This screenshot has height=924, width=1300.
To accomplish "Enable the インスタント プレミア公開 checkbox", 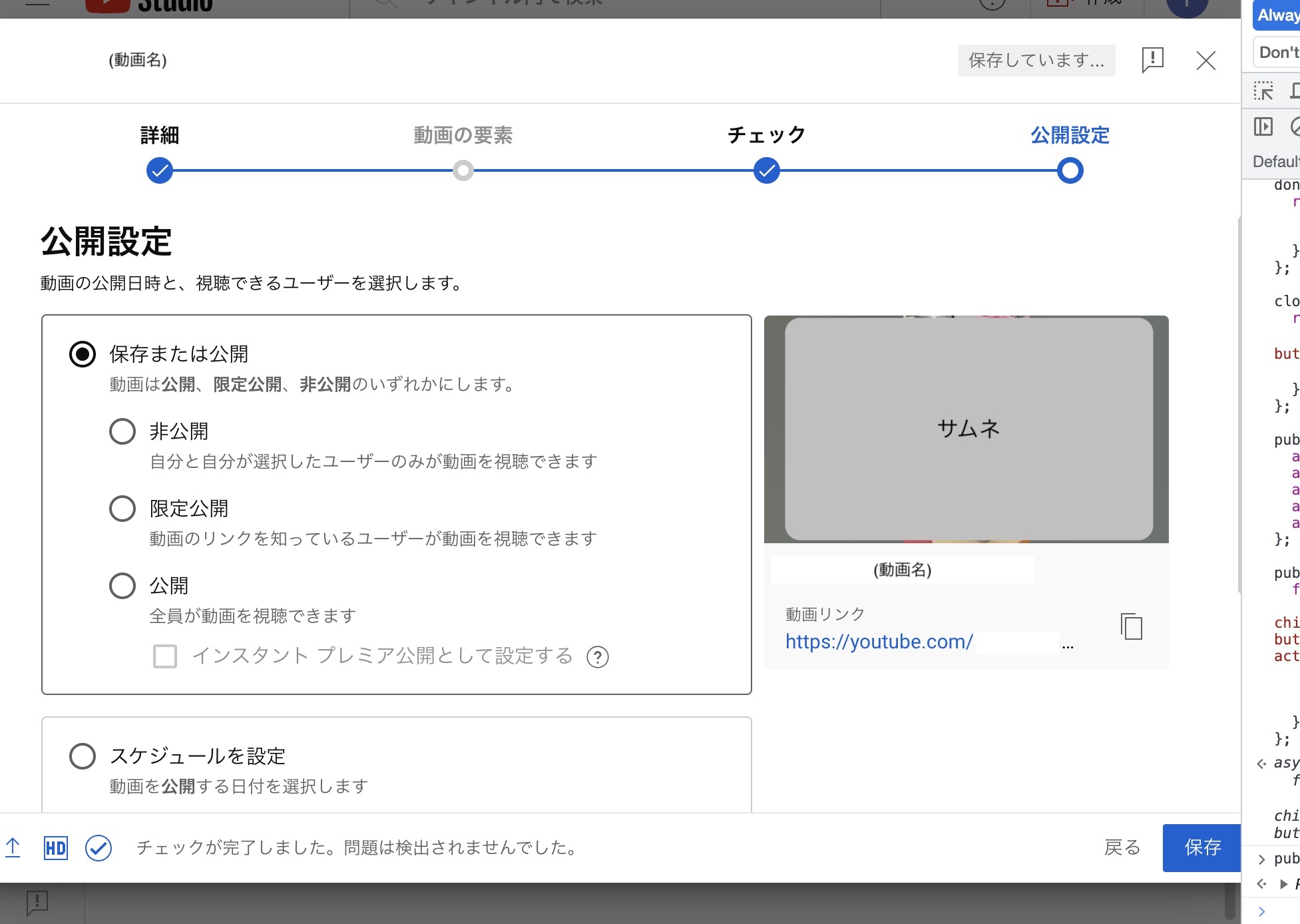I will (x=164, y=656).
